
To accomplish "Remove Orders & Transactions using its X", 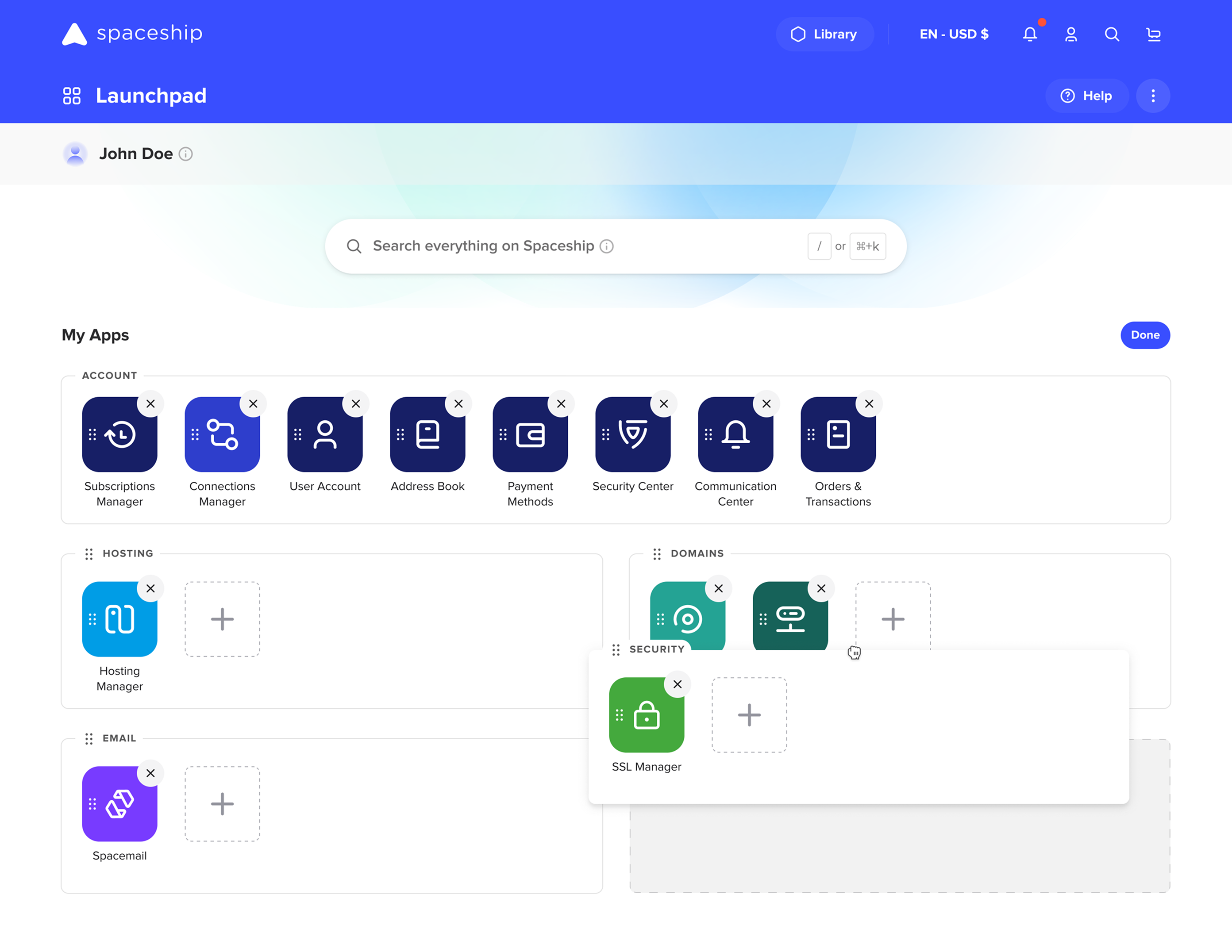I will (x=869, y=404).
